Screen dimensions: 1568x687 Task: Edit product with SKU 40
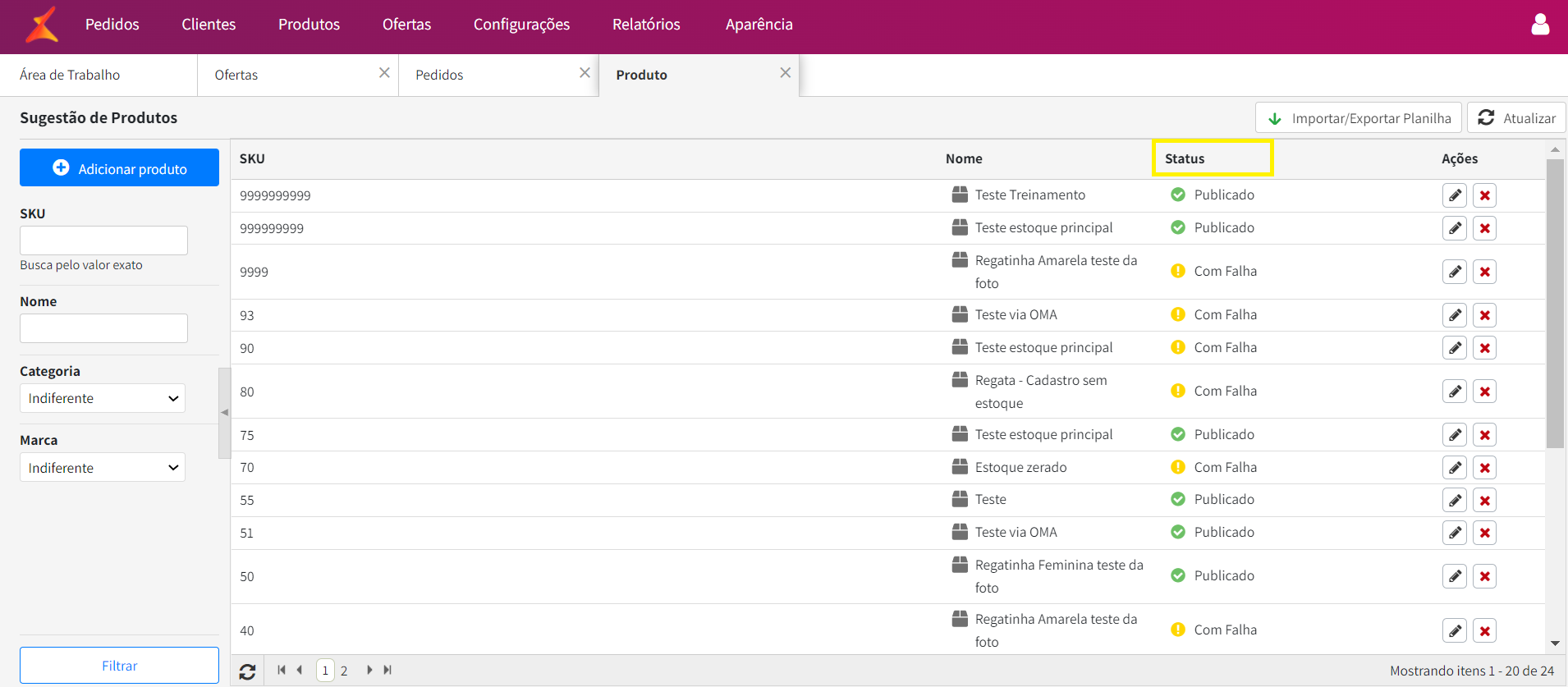click(1455, 630)
